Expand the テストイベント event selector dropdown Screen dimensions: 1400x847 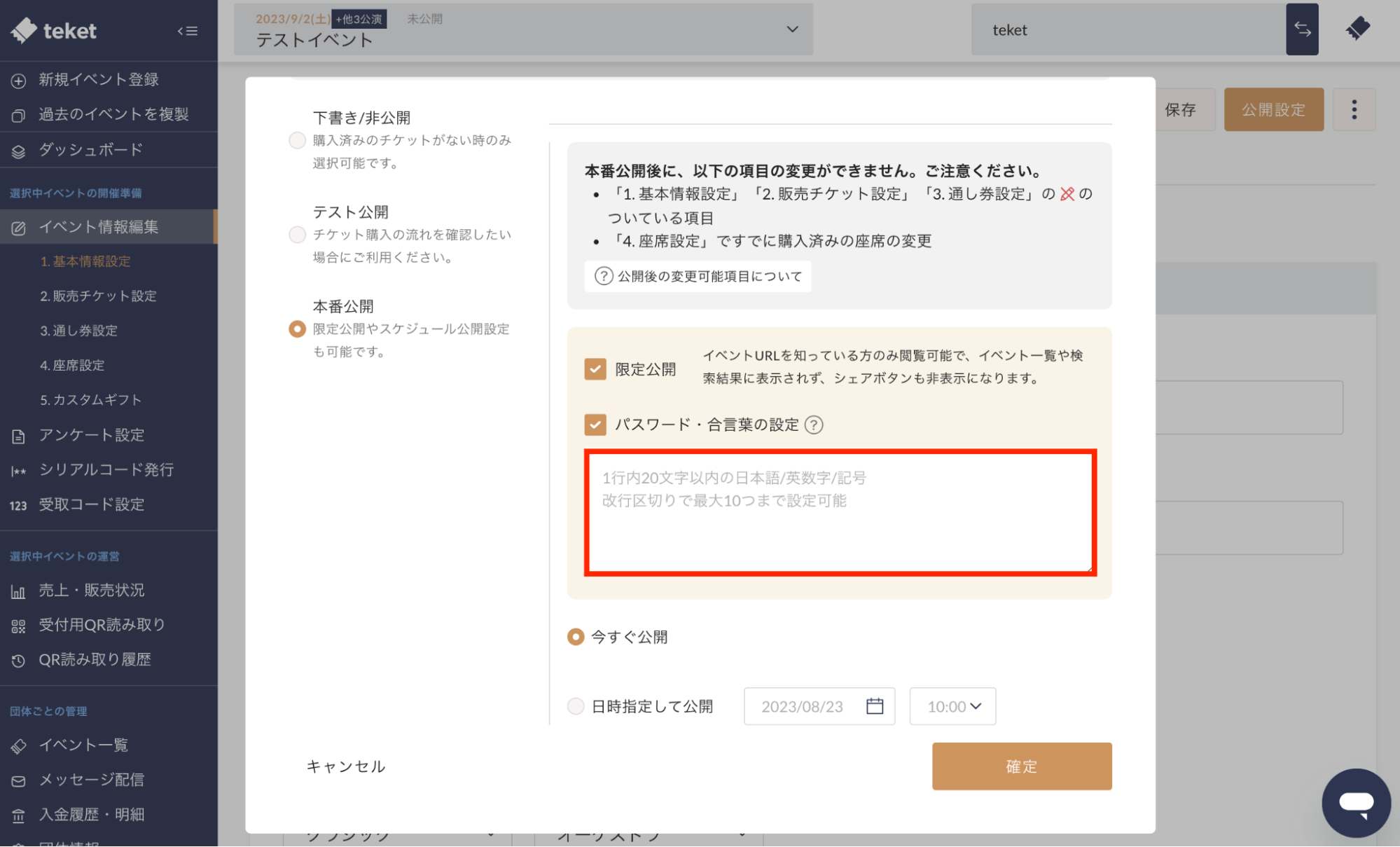click(792, 29)
